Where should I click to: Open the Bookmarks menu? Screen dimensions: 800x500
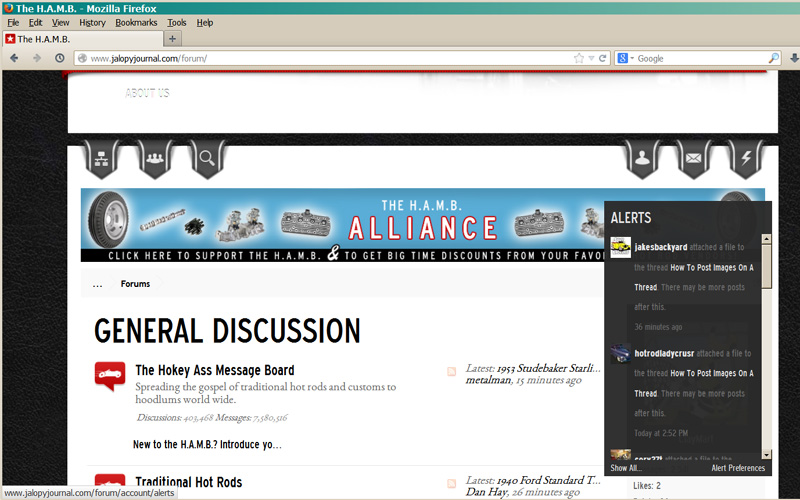[x=136, y=22]
